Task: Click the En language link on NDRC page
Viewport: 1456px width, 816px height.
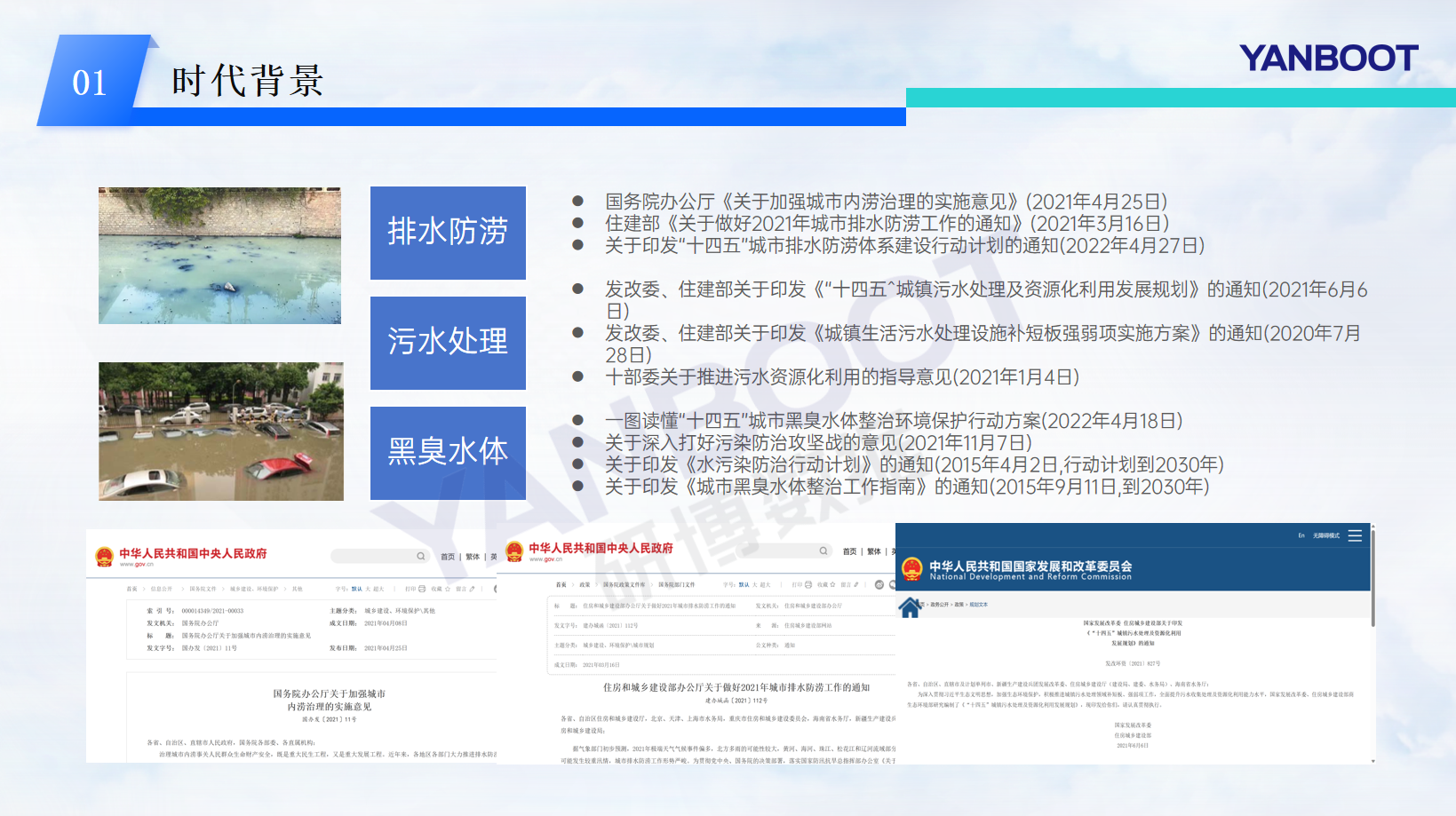Action: coord(1301,535)
